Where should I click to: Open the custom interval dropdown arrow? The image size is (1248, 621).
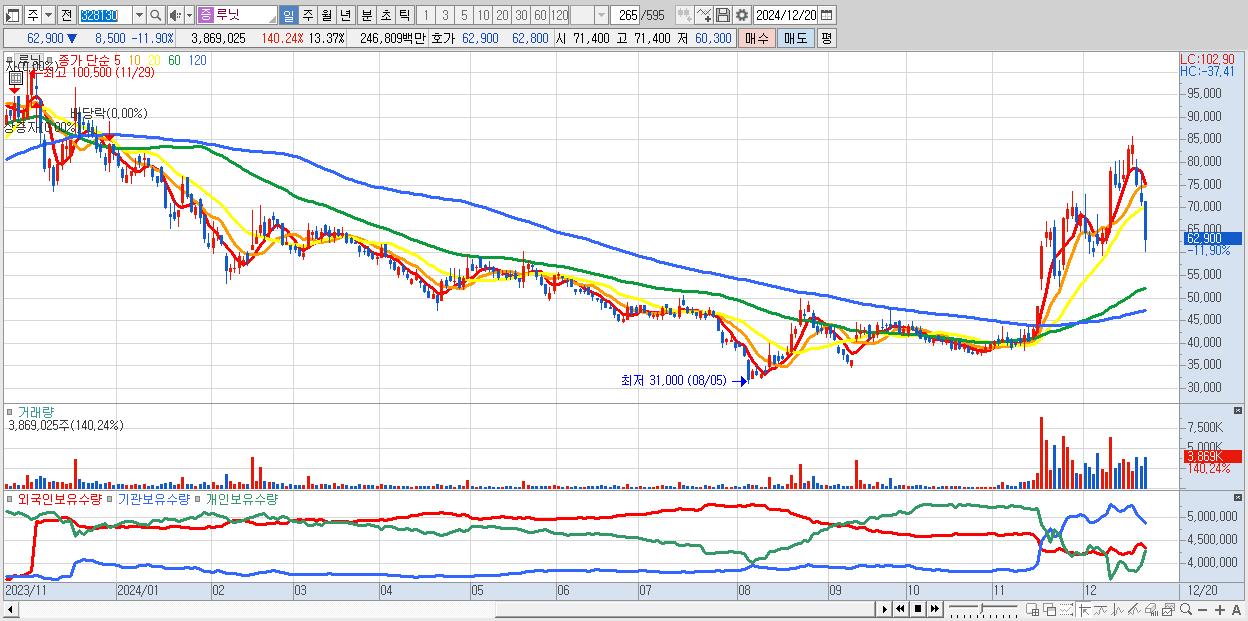click(601, 16)
